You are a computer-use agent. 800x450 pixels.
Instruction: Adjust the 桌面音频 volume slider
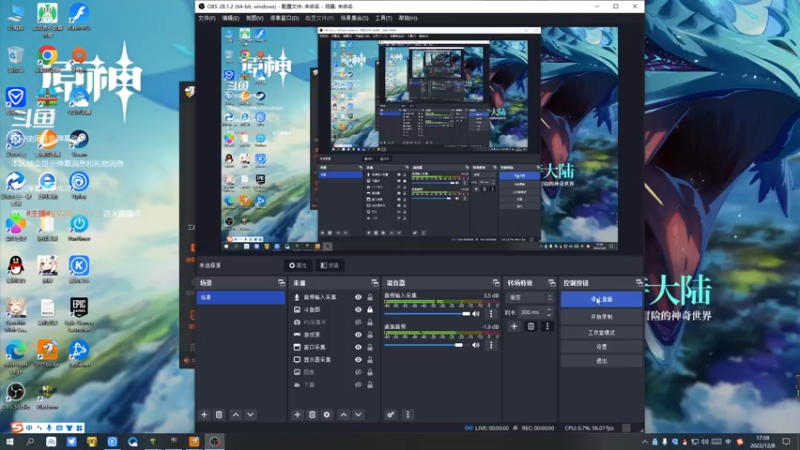point(427,345)
